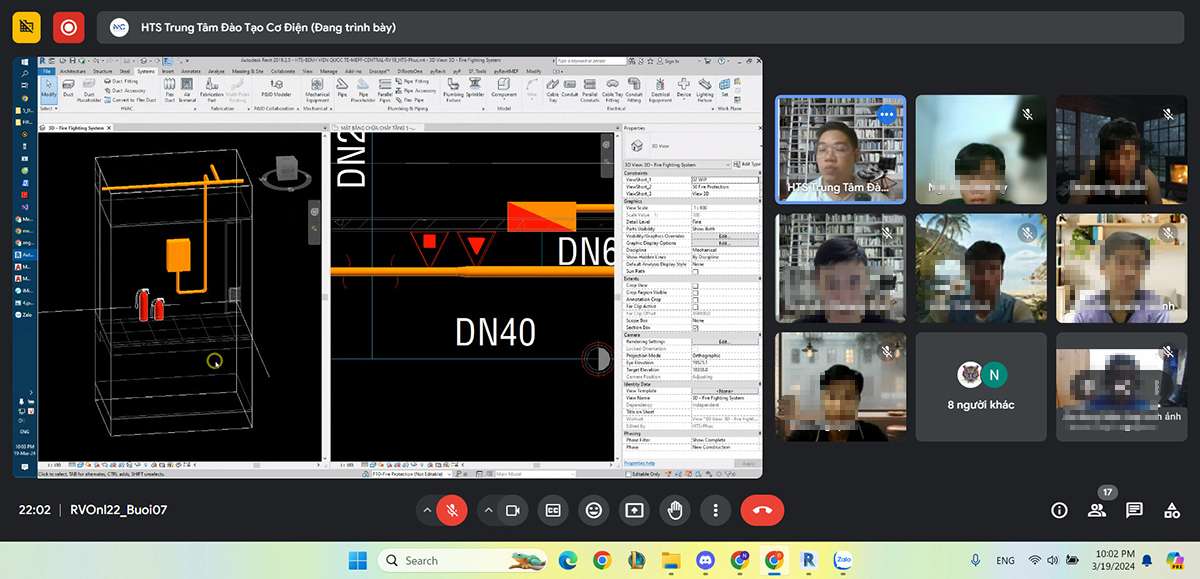
Task: Expand video settings arrow beside camera
Action: pos(488,510)
